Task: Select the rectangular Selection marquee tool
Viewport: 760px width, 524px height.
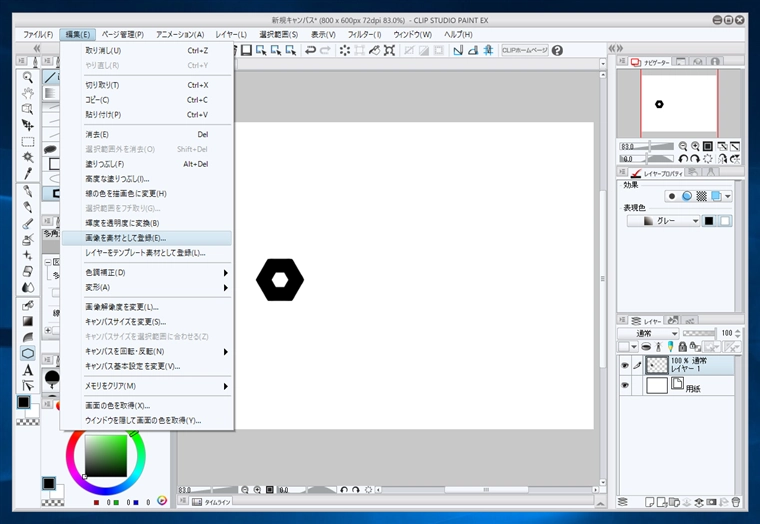Action: click(x=28, y=141)
